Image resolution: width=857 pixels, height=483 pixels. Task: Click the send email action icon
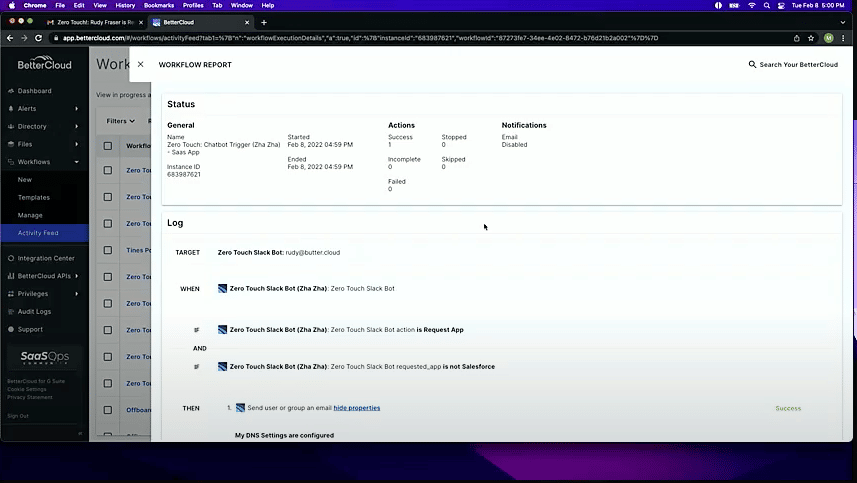pos(240,408)
